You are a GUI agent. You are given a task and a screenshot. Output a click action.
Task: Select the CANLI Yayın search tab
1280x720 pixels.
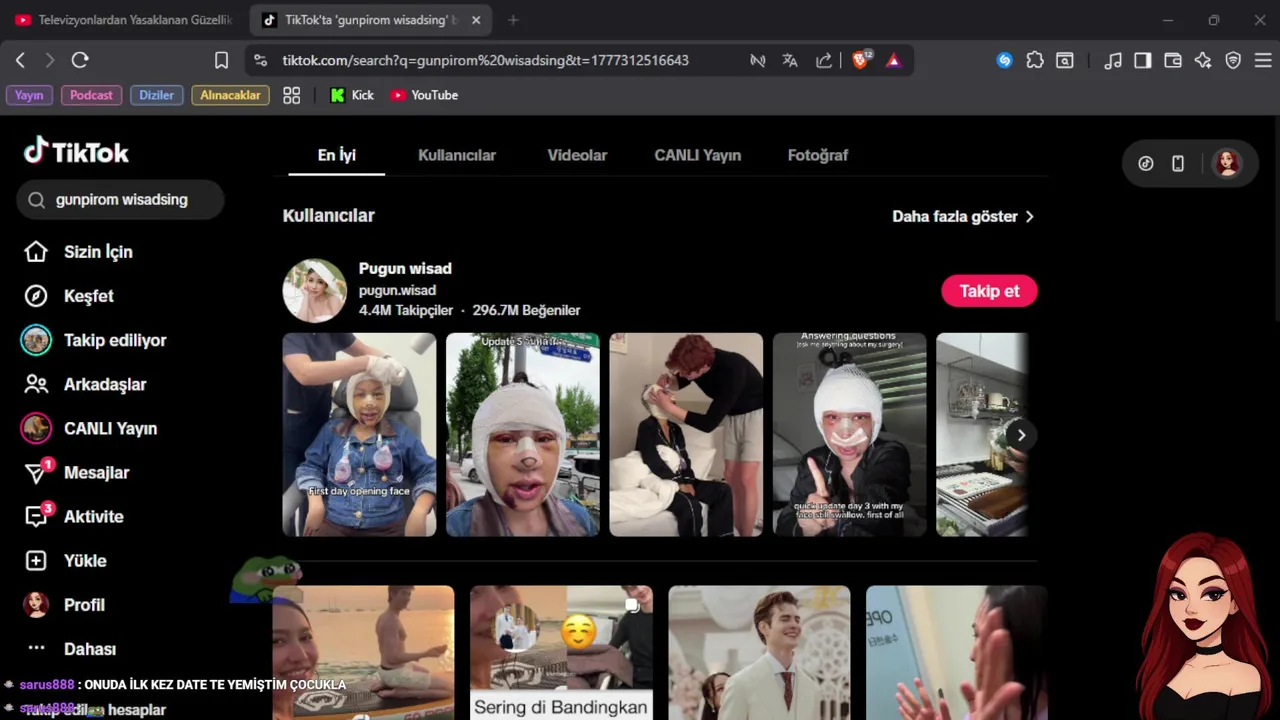tap(697, 155)
